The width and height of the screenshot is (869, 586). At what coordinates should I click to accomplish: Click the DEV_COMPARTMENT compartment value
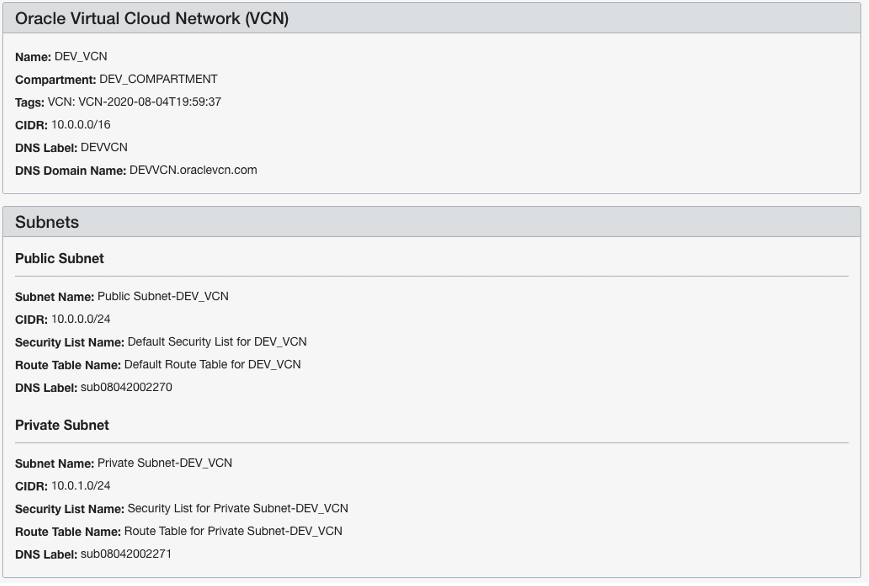point(158,79)
